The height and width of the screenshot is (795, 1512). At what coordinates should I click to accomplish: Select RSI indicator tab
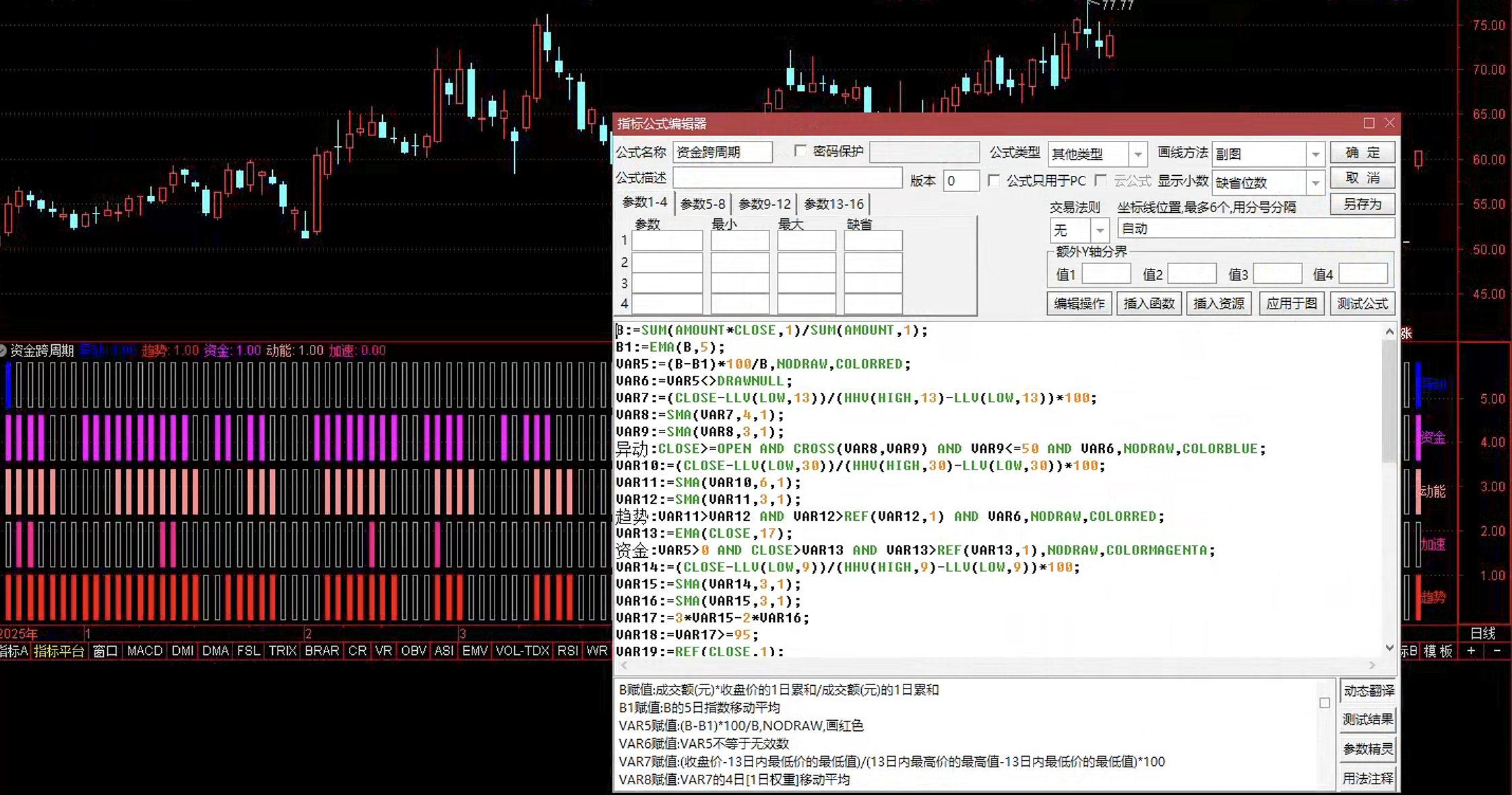click(568, 651)
